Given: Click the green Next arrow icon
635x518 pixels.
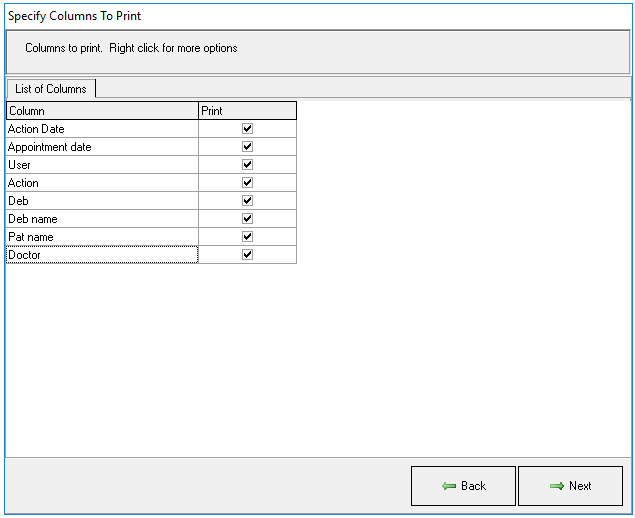Looking at the screenshot, I should point(557,486).
